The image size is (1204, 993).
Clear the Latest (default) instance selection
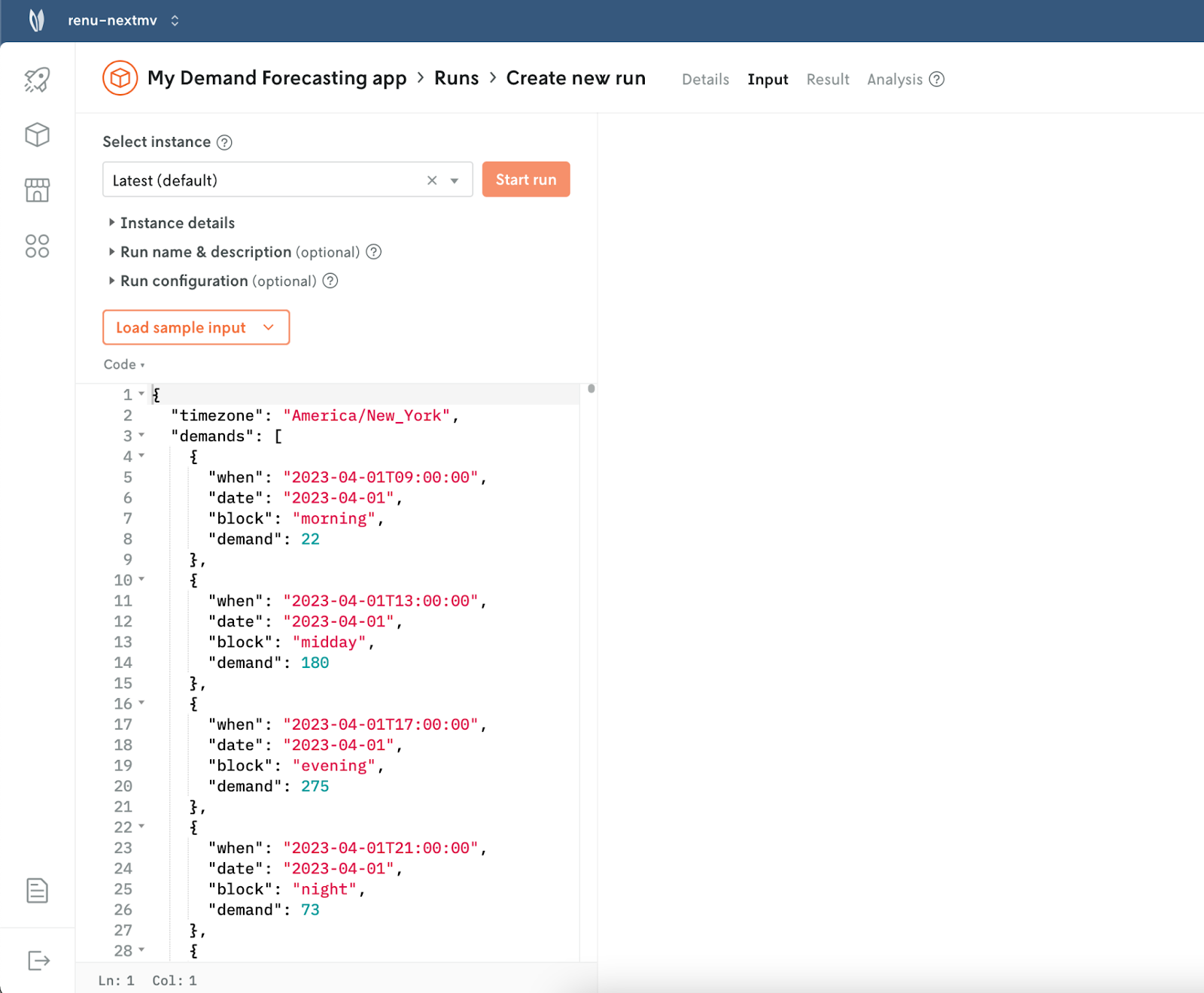(x=432, y=181)
